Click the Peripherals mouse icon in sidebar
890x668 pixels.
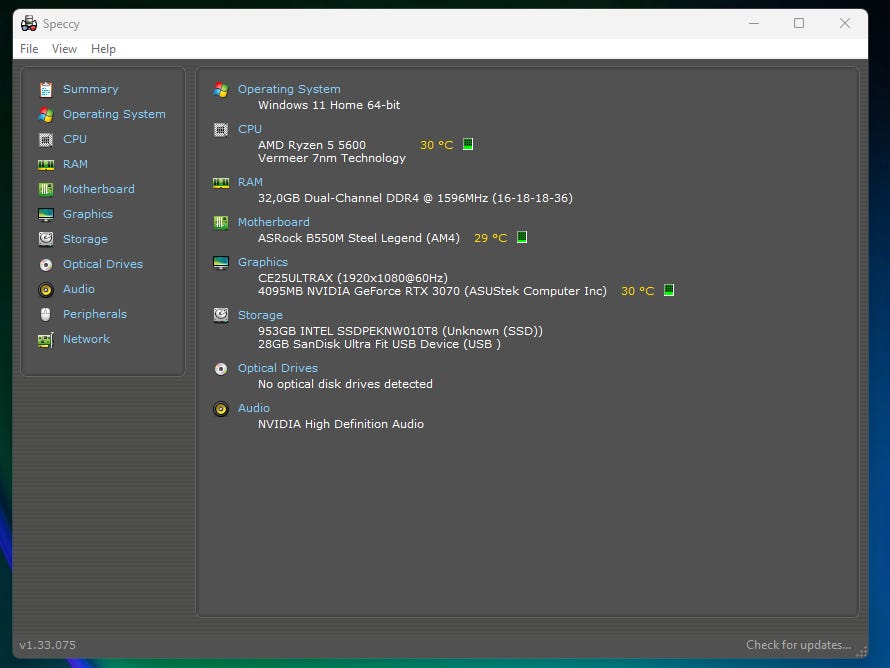click(45, 314)
